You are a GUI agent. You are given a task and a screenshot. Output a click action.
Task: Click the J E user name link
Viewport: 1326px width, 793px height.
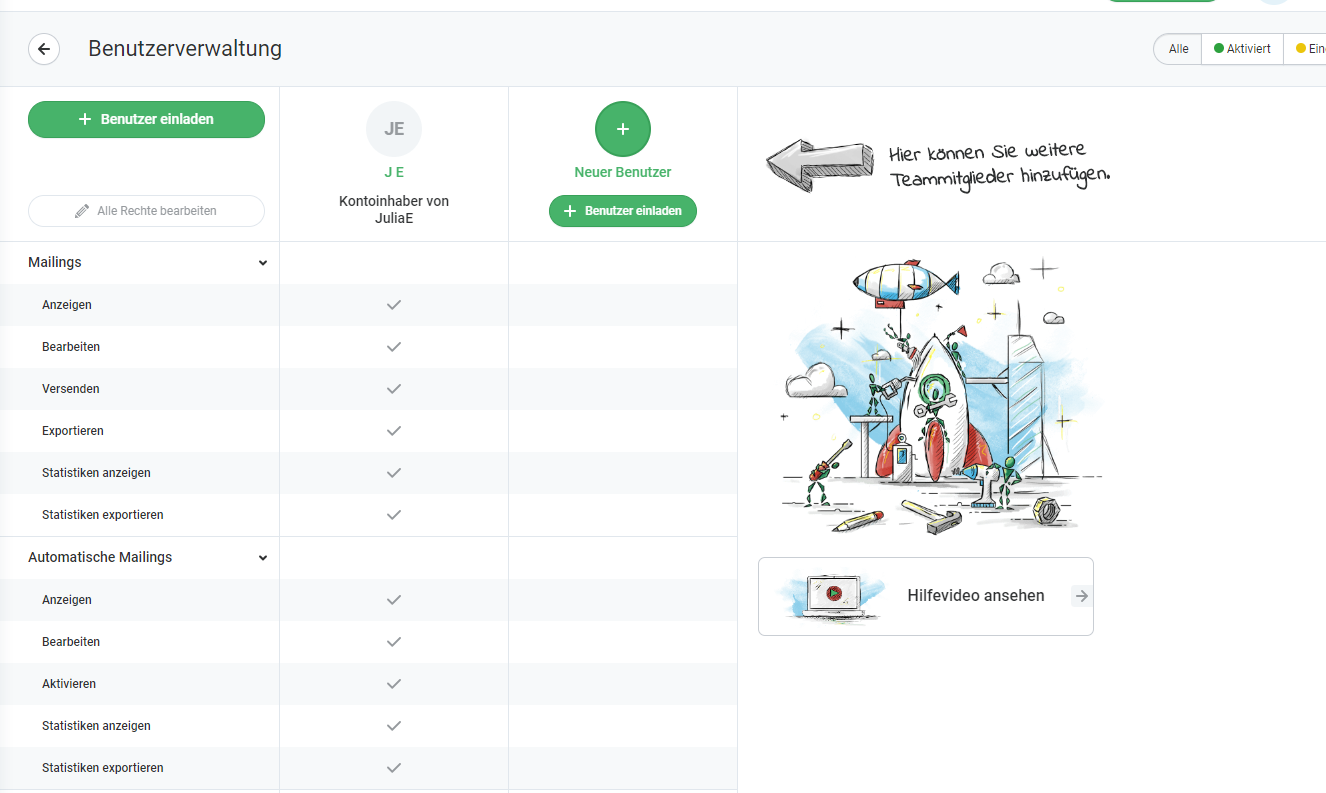click(x=394, y=172)
